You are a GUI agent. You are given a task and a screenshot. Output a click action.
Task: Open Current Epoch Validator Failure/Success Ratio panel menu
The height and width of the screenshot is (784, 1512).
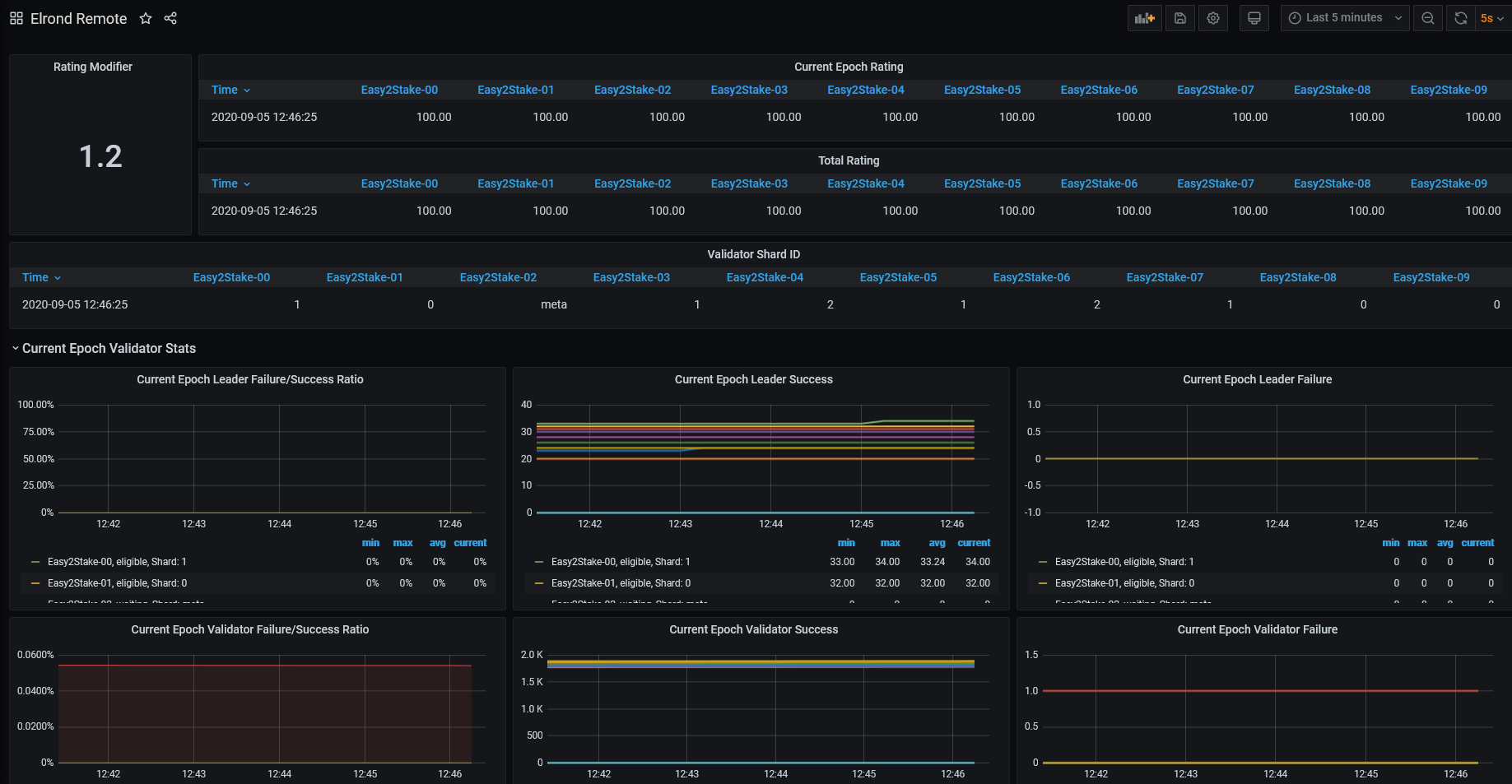(x=250, y=629)
